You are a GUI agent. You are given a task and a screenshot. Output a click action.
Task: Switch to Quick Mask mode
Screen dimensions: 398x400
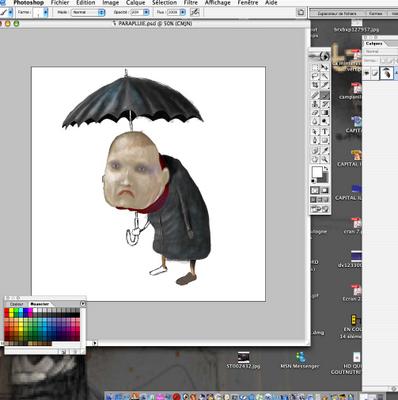point(325,190)
